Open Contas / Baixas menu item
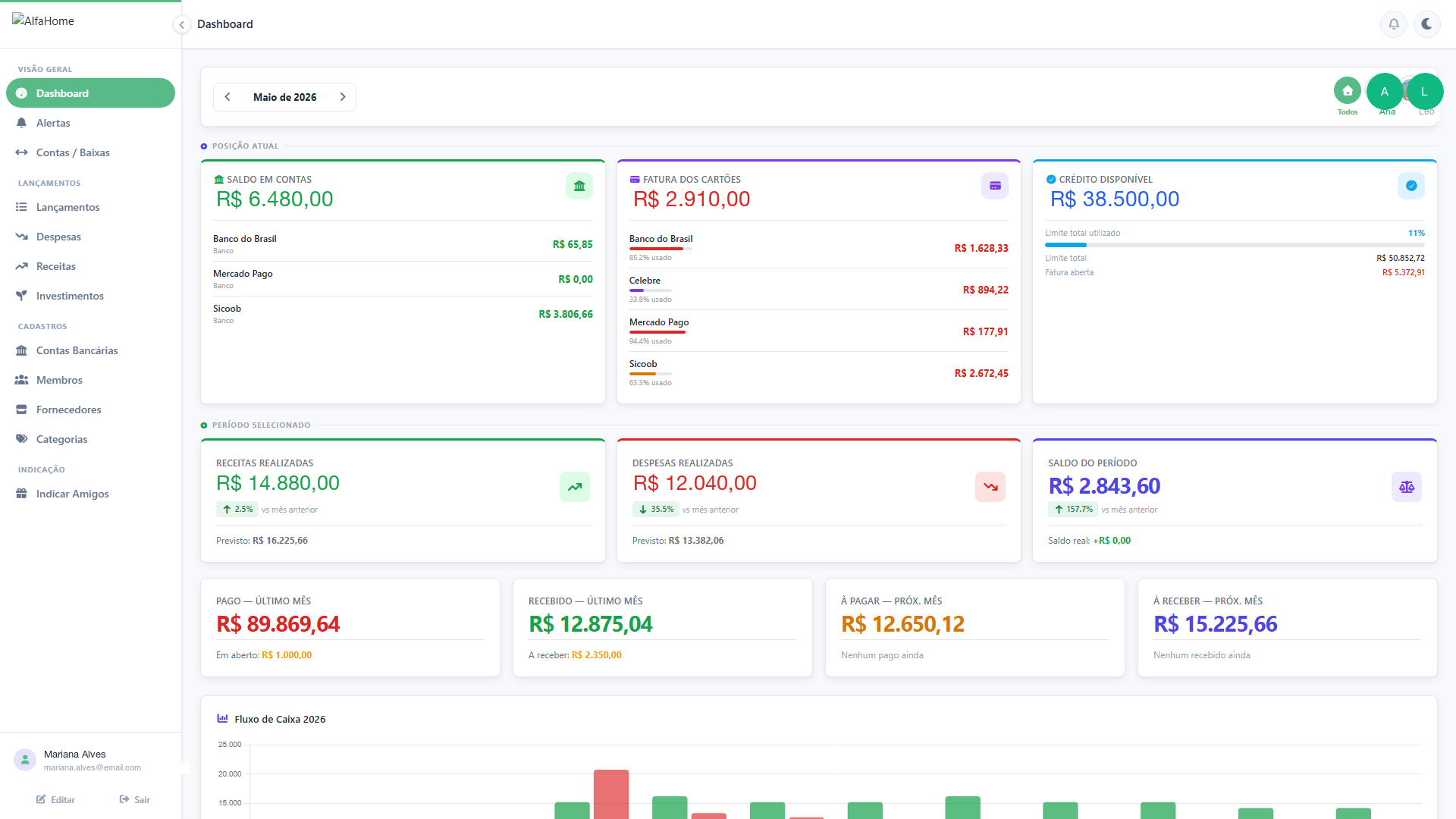Screen dimensions: 1456x819 (x=90, y=152)
